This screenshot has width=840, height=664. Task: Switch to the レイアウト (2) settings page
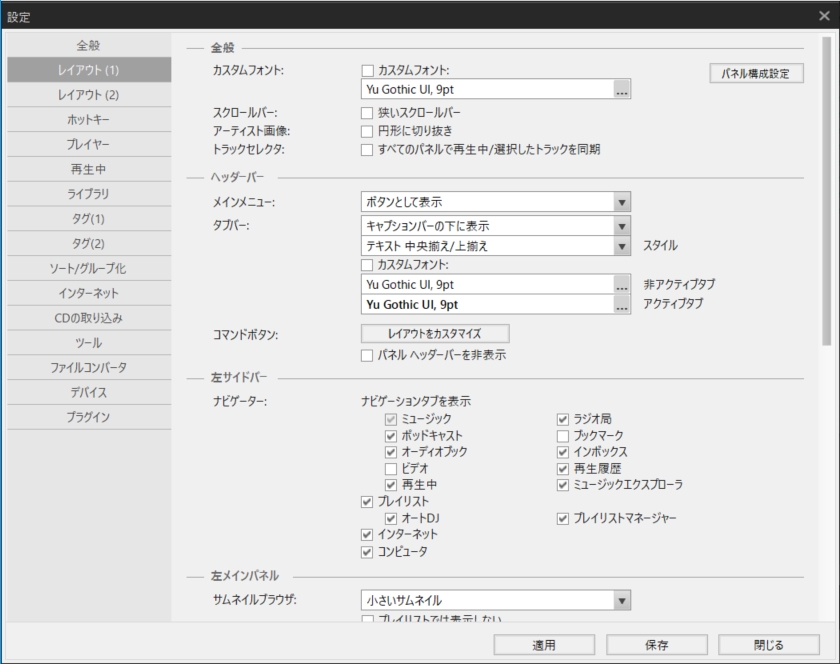point(88,94)
